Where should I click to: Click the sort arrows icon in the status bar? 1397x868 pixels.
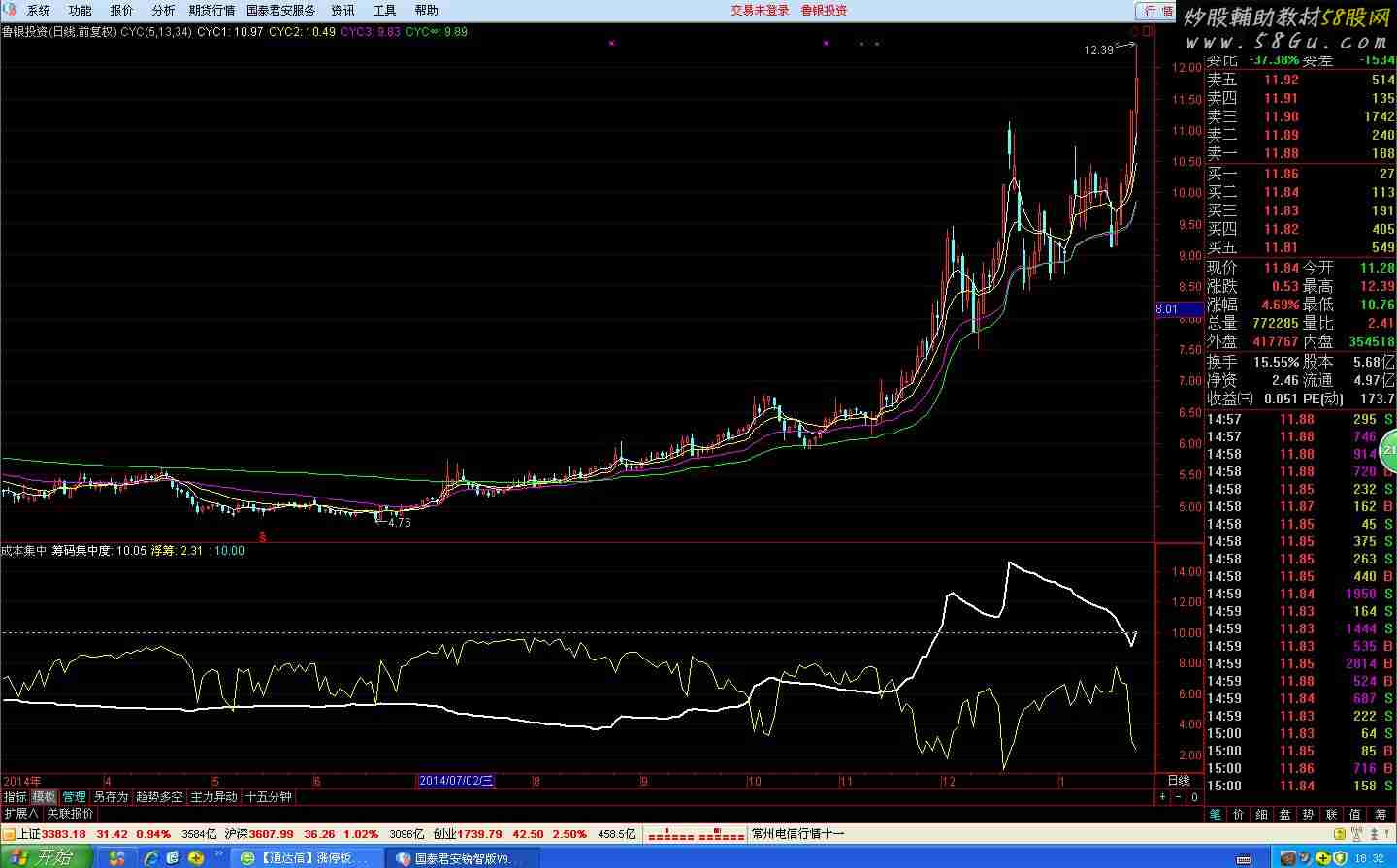pos(1375,833)
